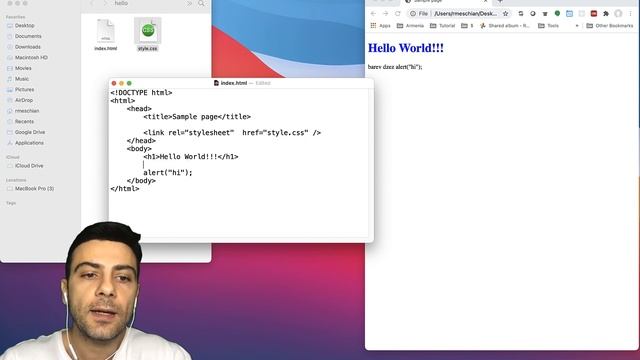640x360 pixels.
Task: Open AirDrop in Finder sidebar
Action: [x=24, y=100]
